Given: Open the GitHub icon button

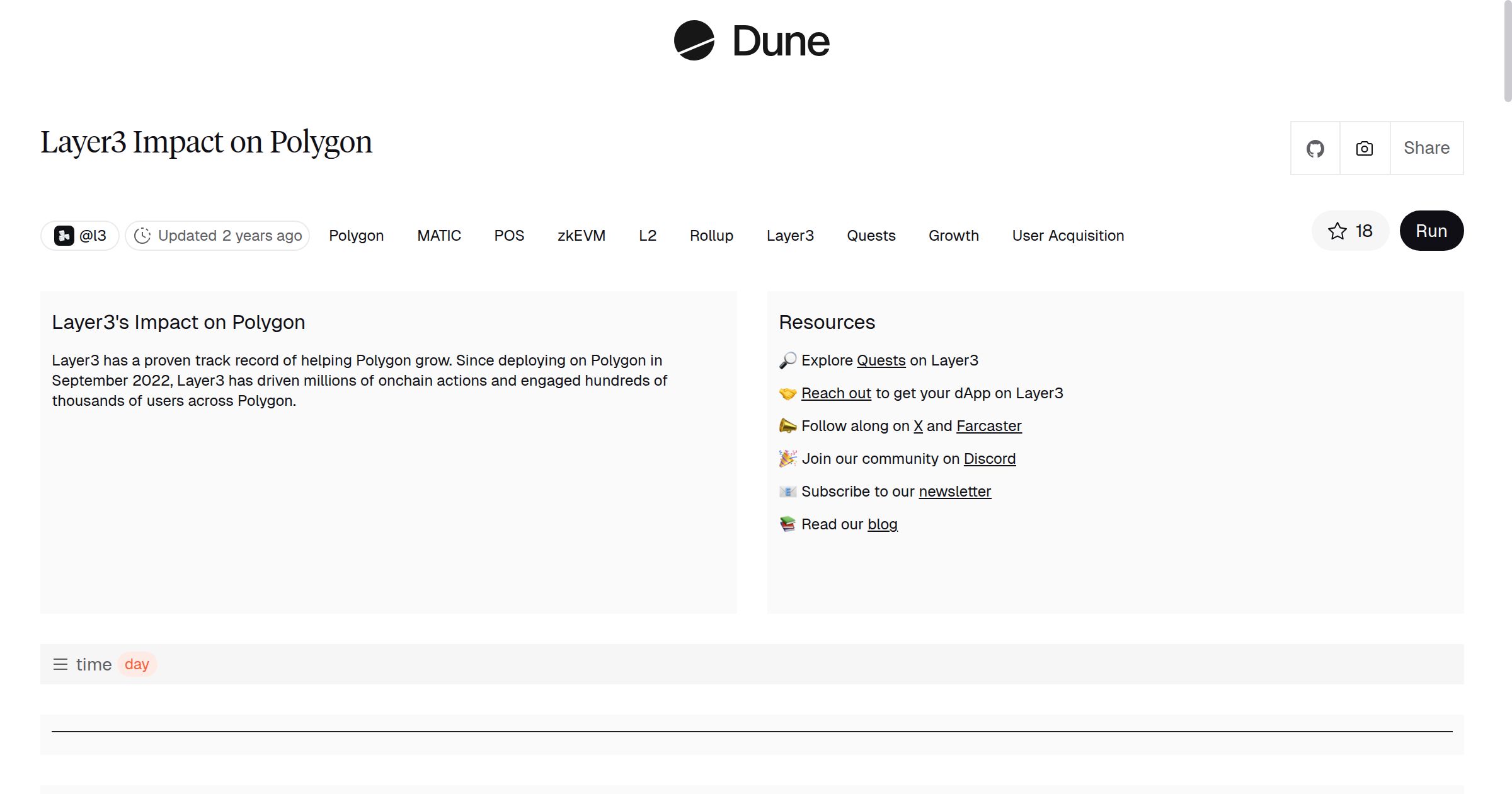Looking at the screenshot, I should pos(1315,149).
